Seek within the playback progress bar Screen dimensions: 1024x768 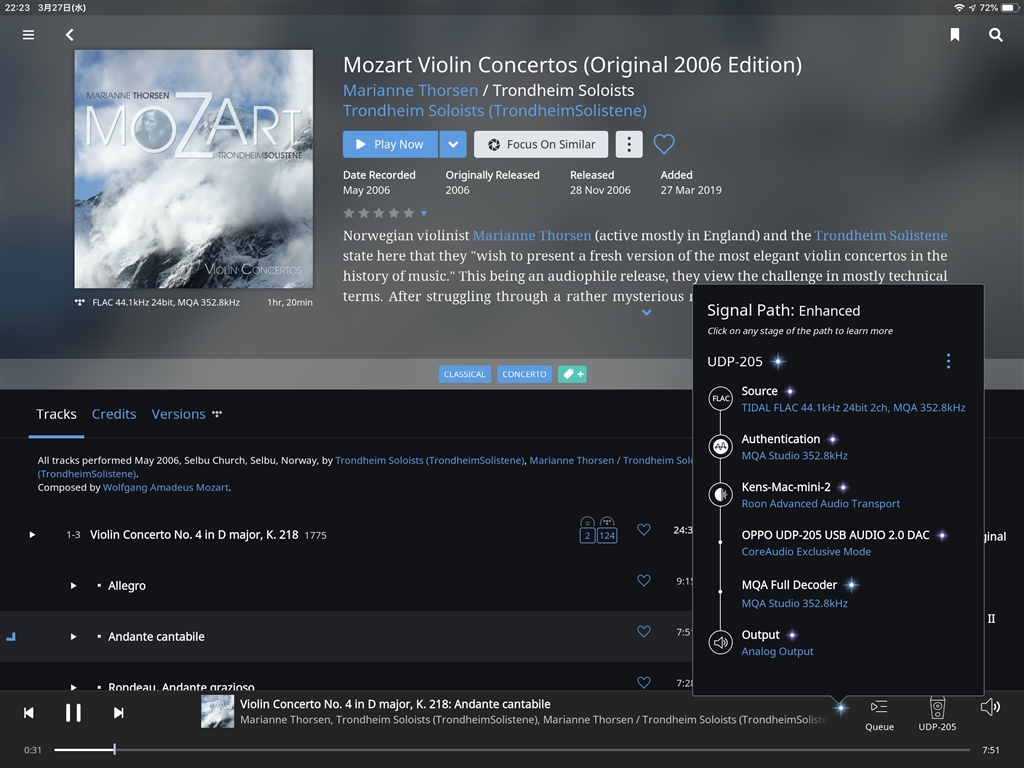click(513, 750)
